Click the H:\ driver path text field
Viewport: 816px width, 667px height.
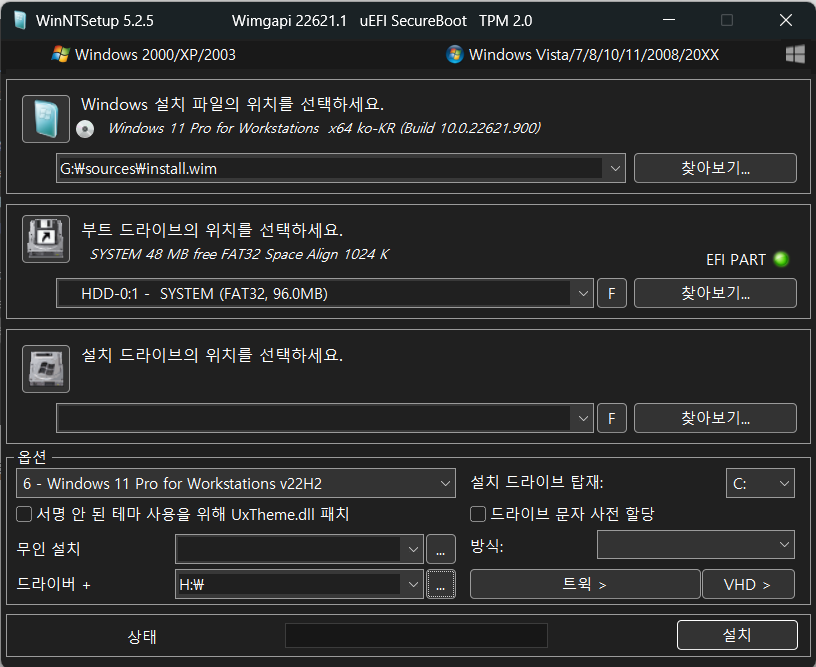(289, 584)
